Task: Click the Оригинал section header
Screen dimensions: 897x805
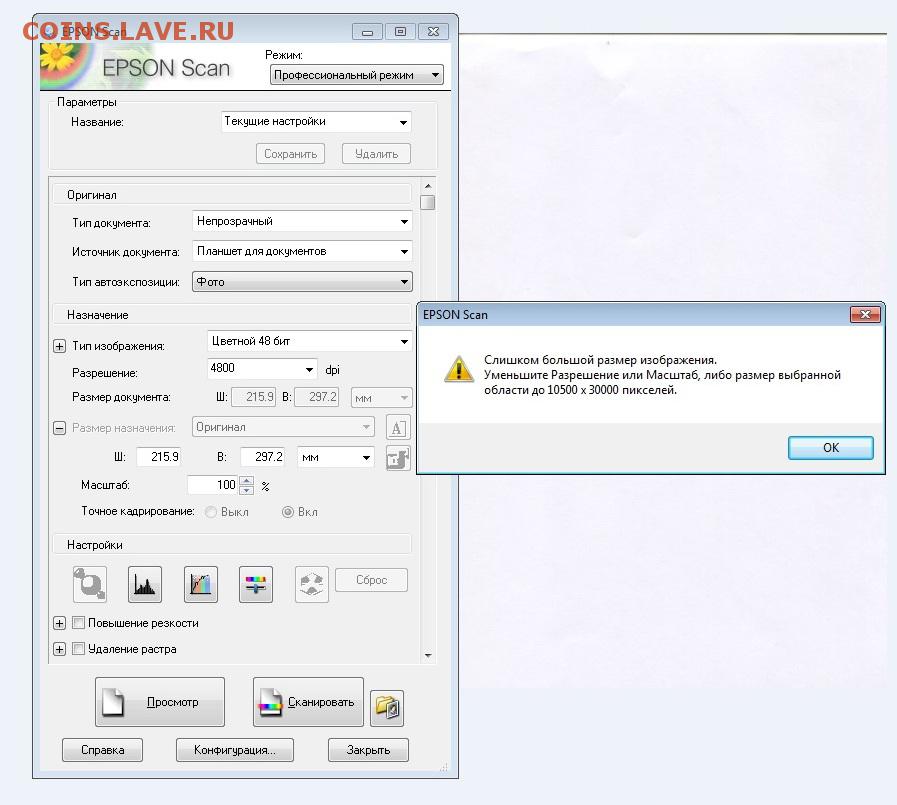Action: coord(232,195)
